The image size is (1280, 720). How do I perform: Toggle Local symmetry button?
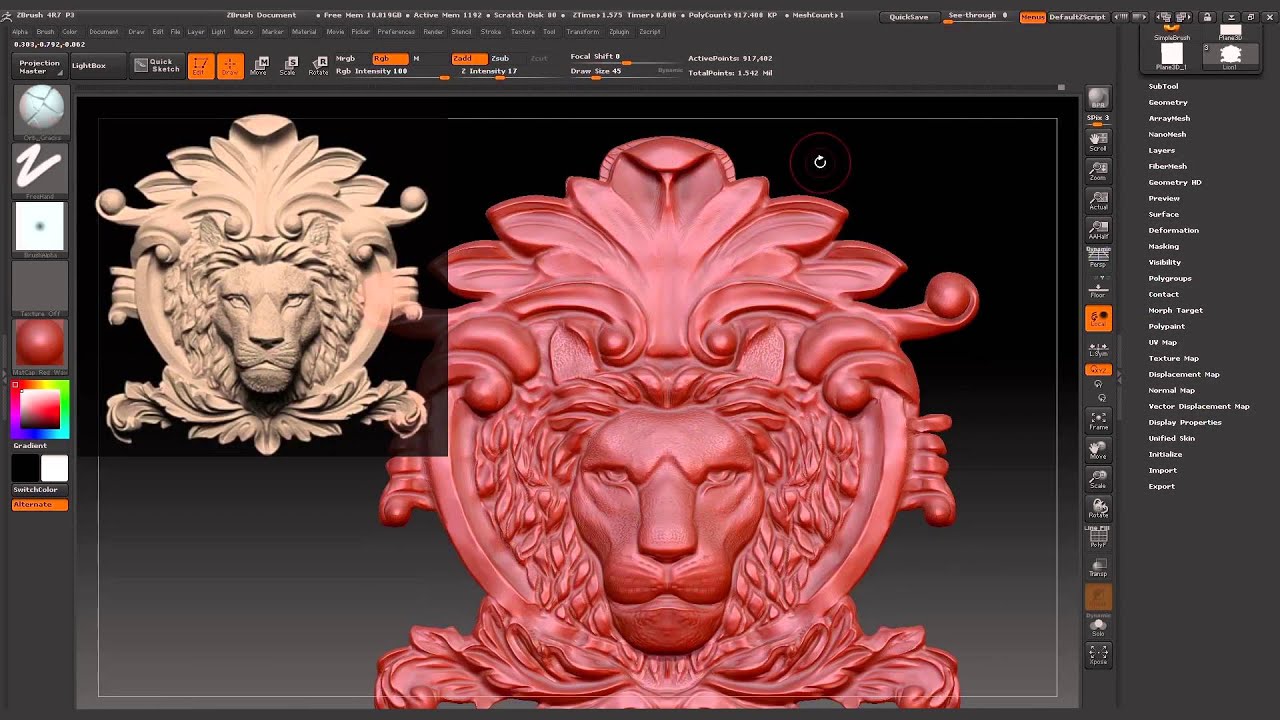(x=1098, y=318)
